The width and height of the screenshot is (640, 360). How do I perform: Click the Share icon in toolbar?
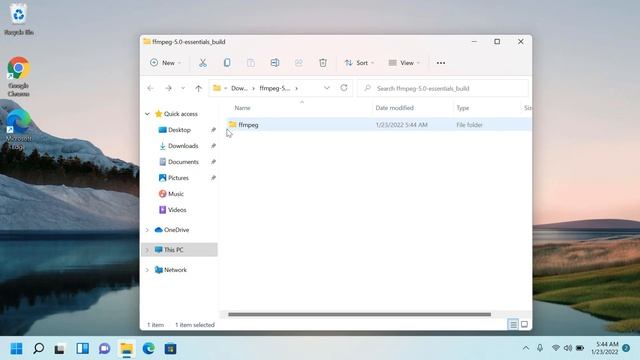coord(299,63)
